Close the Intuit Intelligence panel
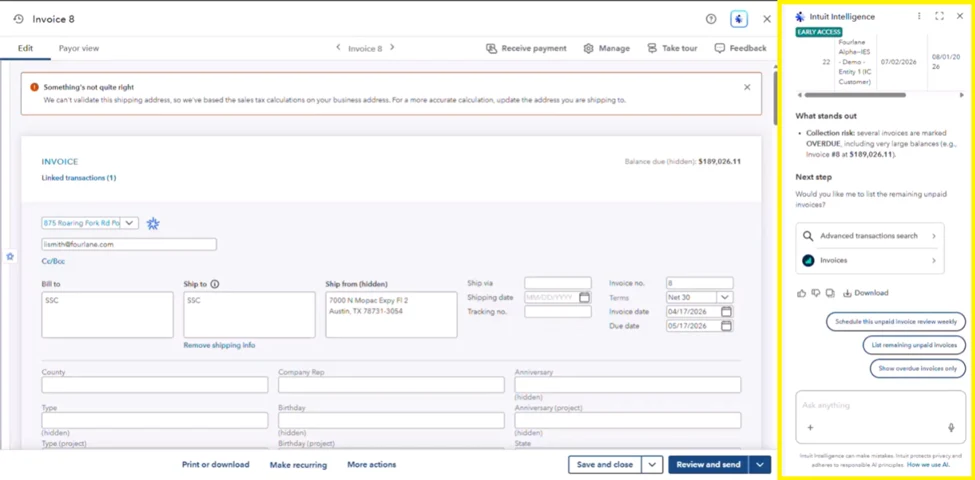Image resolution: width=975 pixels, height=480 pixels. [x=959, y=16]
